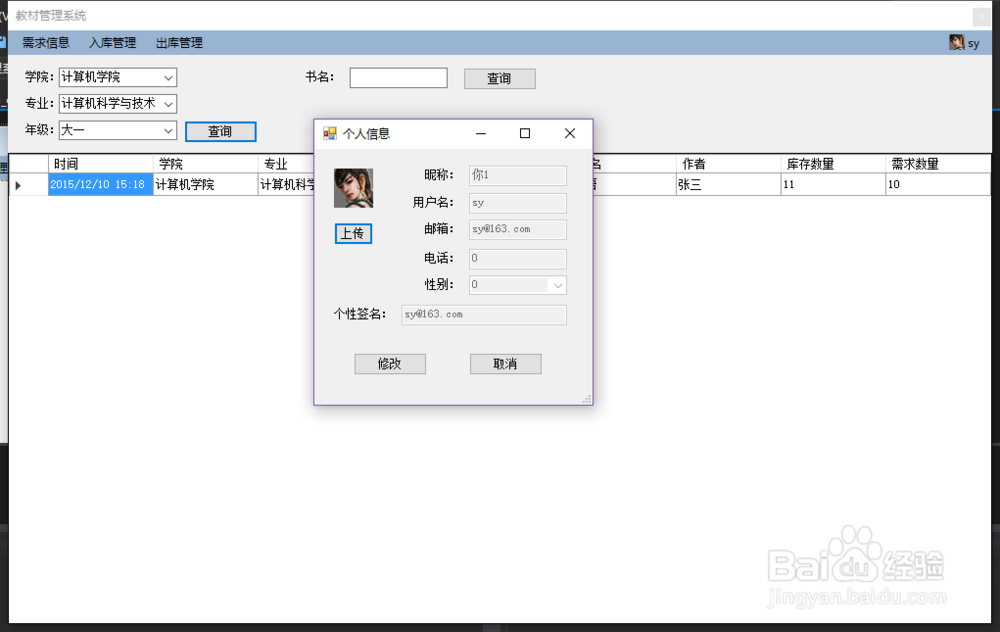
Task: Click the 查询 button below the 年级 dropdown
Action: click(220, 131)
